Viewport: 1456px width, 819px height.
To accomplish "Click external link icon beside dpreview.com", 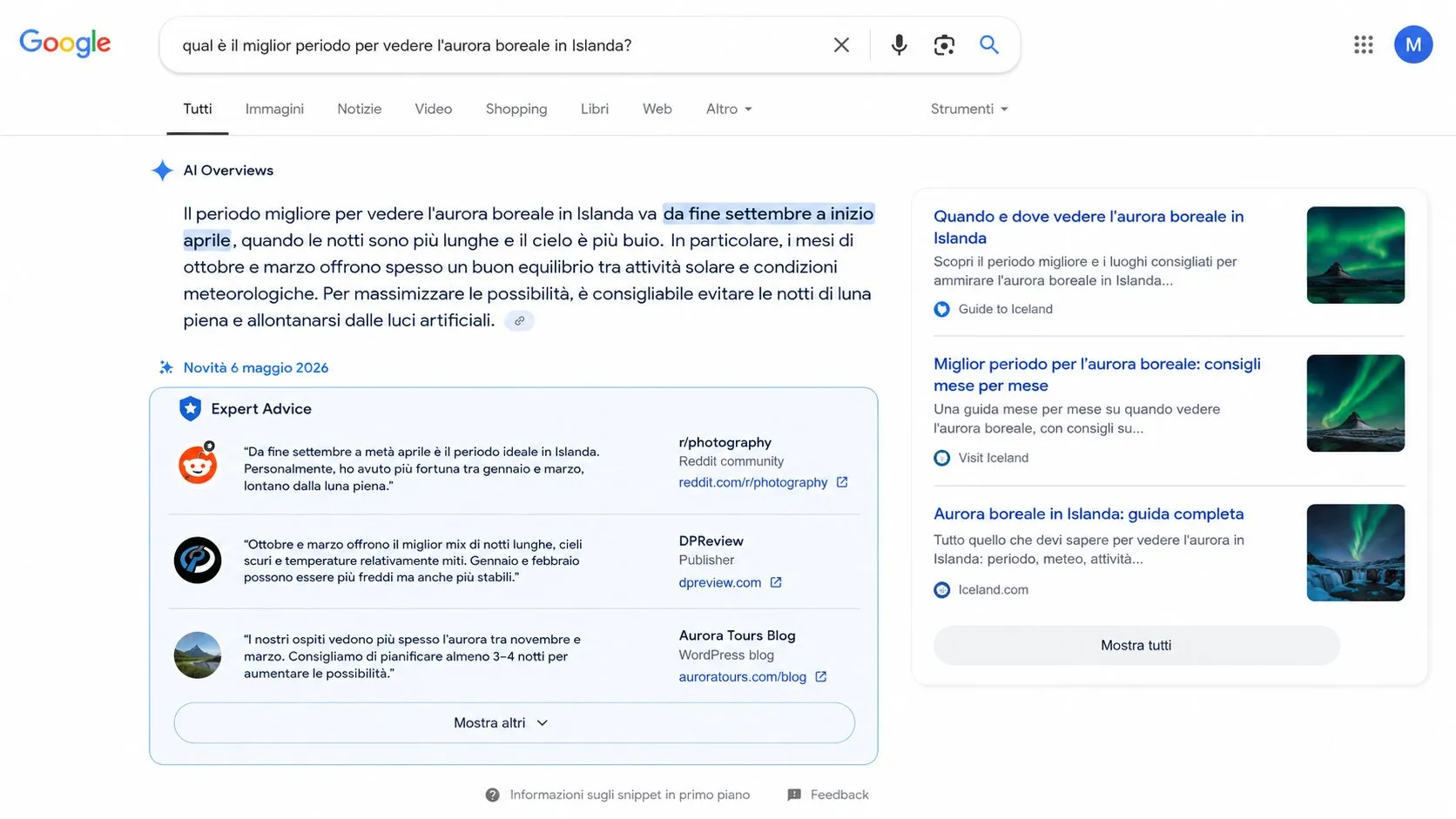I will [x=776, y=582].
